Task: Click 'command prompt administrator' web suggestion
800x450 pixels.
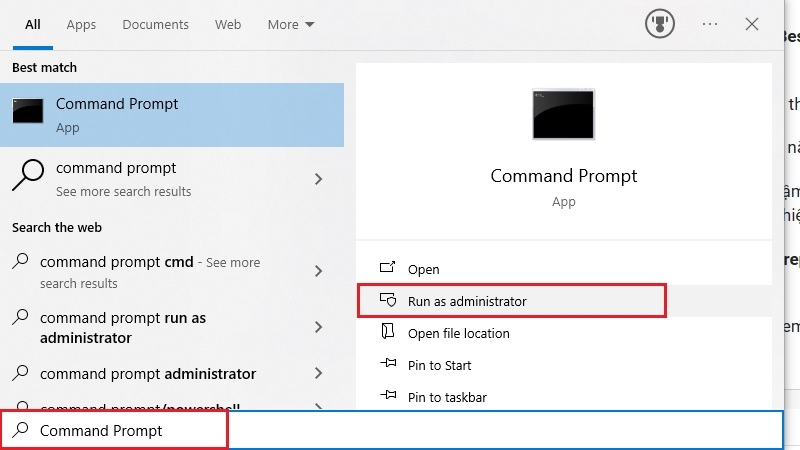Action: click(x=148, y=374)
